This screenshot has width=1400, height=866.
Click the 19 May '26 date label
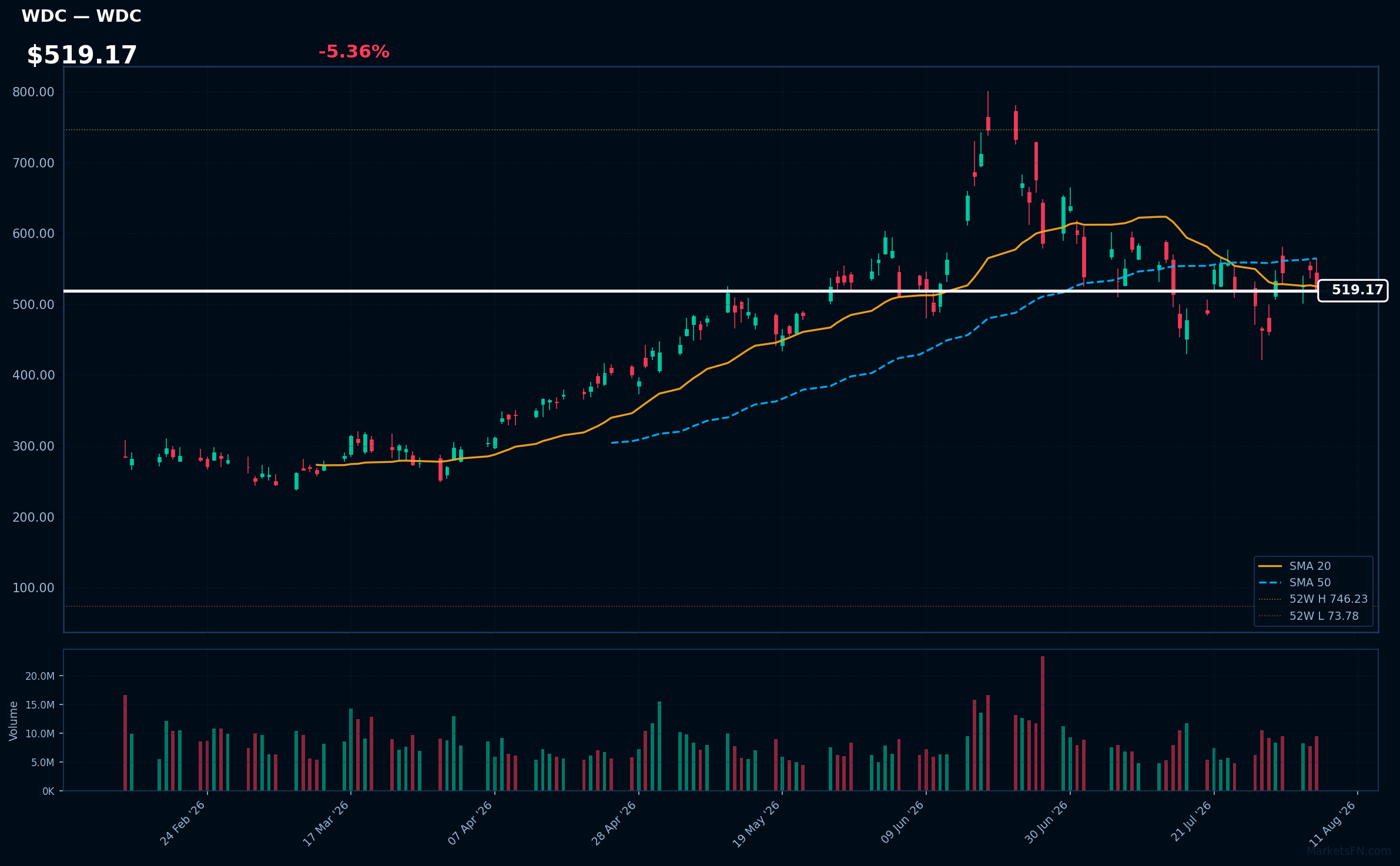pos(756,824)
